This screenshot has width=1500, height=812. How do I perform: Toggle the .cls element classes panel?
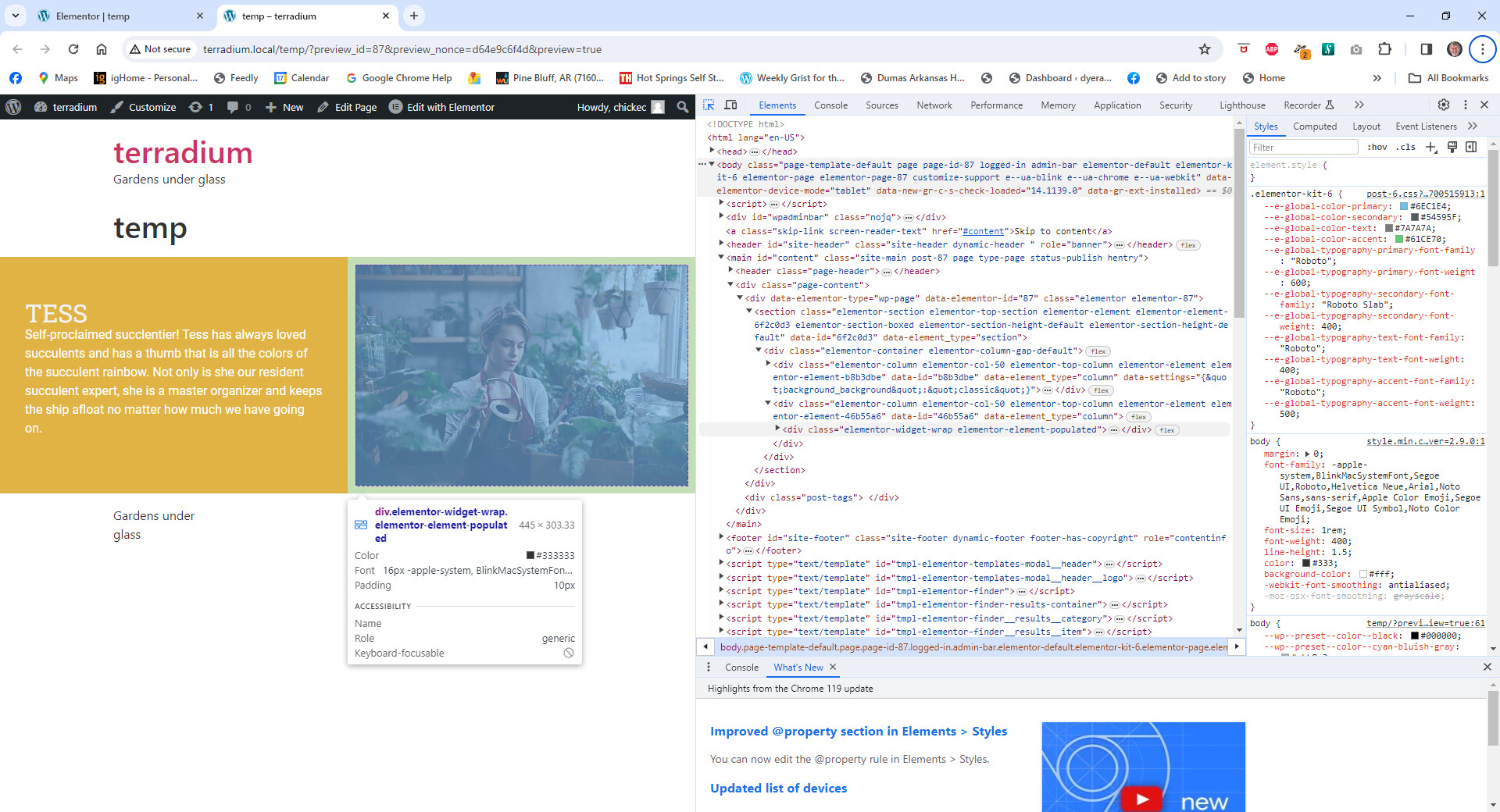tap(1407, 147)
